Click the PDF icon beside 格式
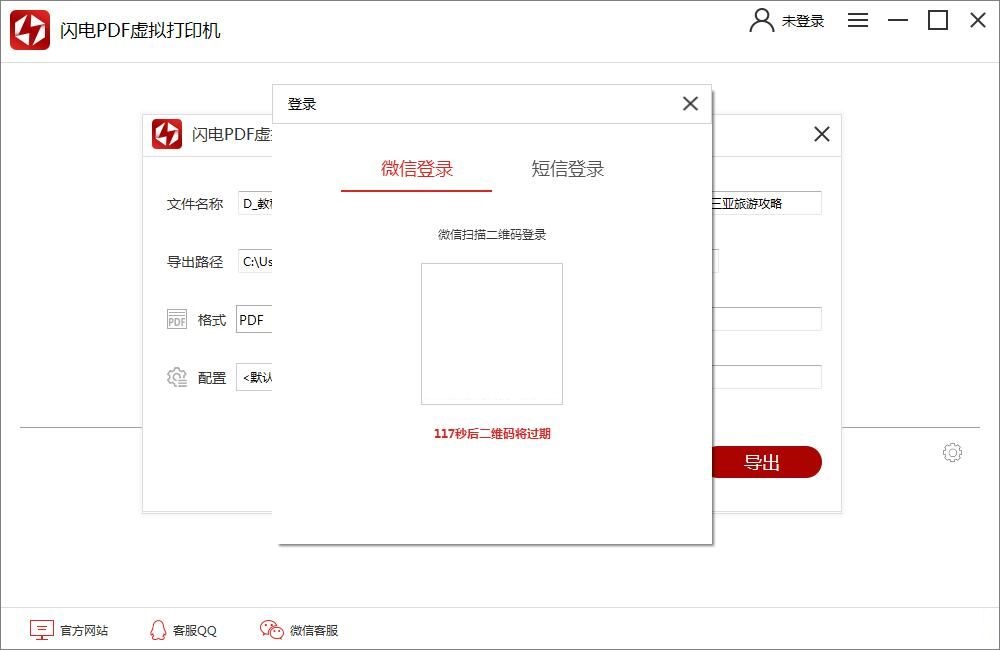 (x=176, y=319)
